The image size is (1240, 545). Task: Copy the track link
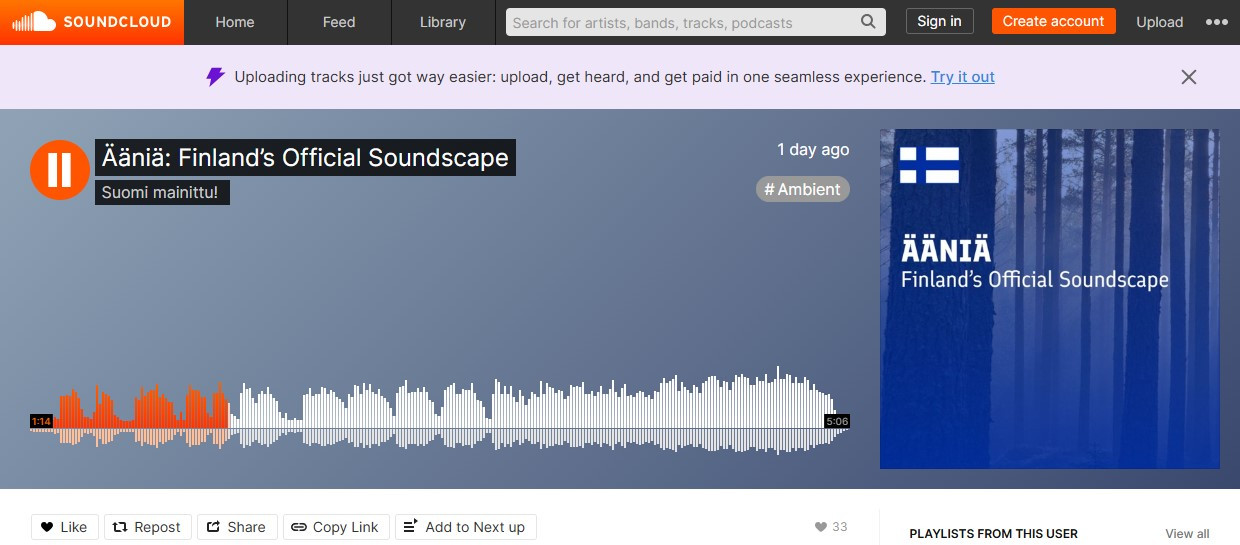pyautogui.click(x=335, y=527)
